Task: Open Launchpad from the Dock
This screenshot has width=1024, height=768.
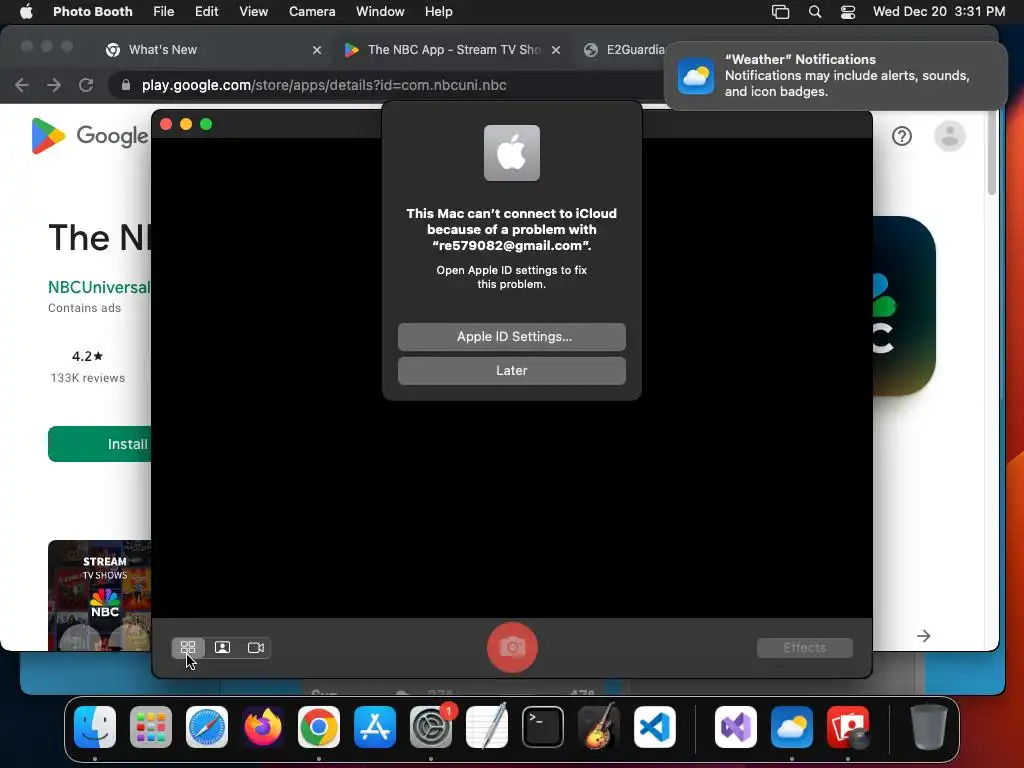Action: 151,727
